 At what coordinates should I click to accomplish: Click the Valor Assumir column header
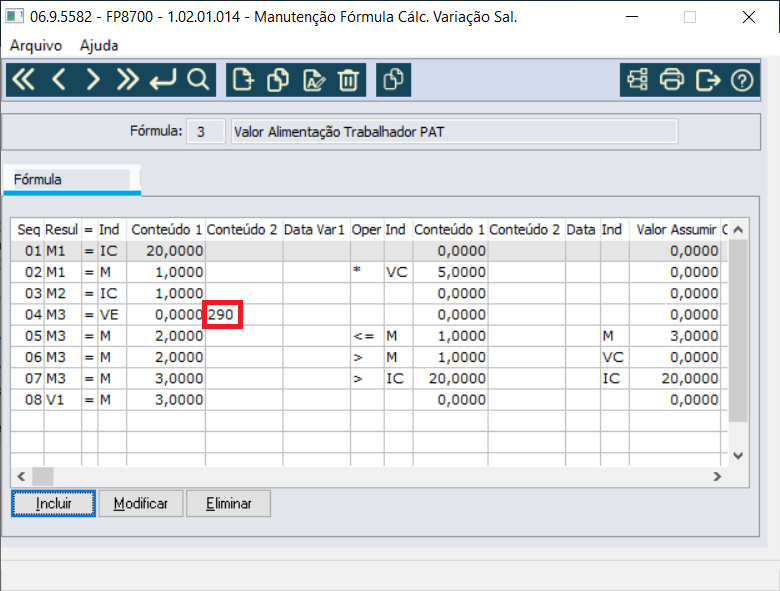point(675,229)
